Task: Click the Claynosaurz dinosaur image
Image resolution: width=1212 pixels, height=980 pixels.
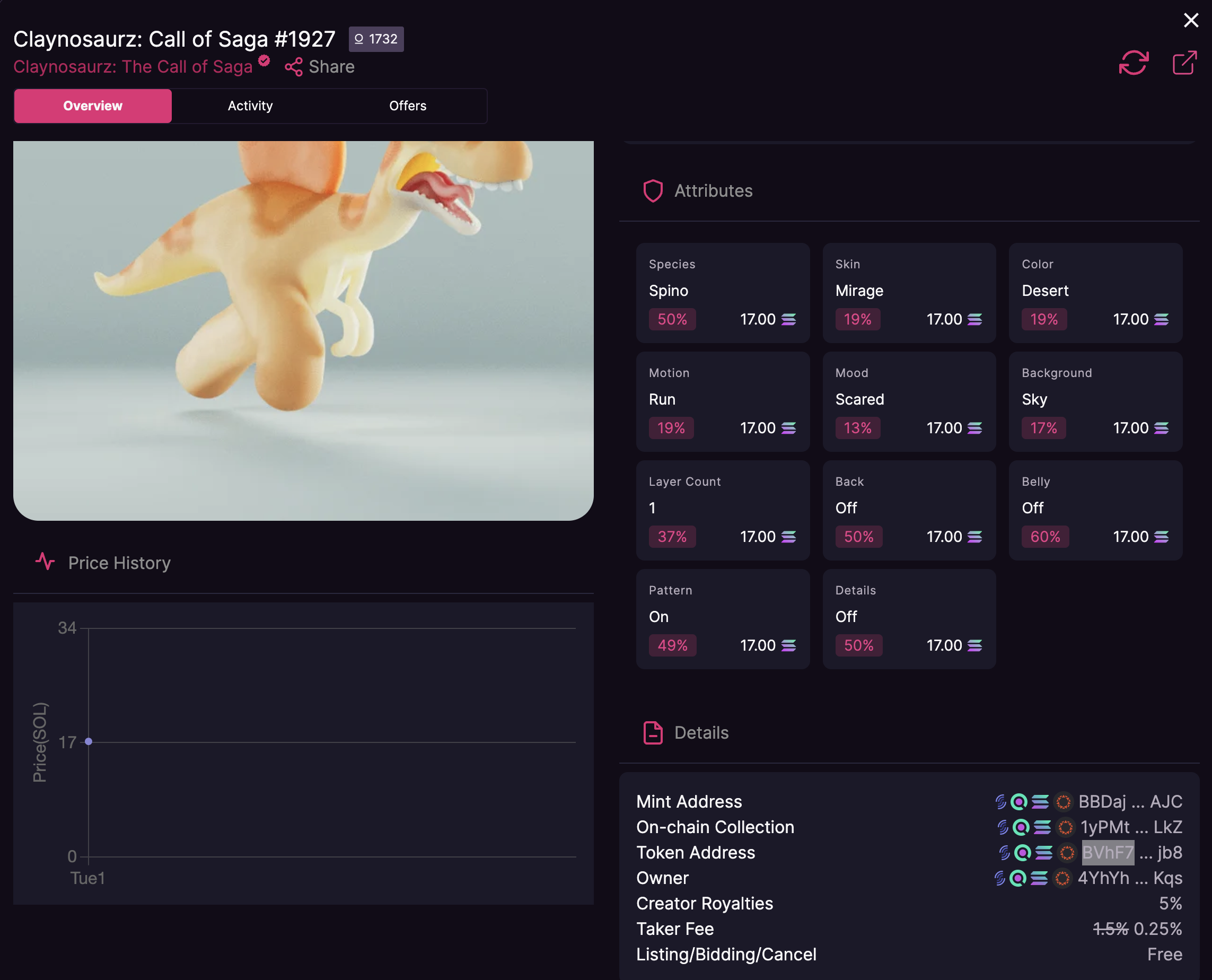Action: click(303, 330)
